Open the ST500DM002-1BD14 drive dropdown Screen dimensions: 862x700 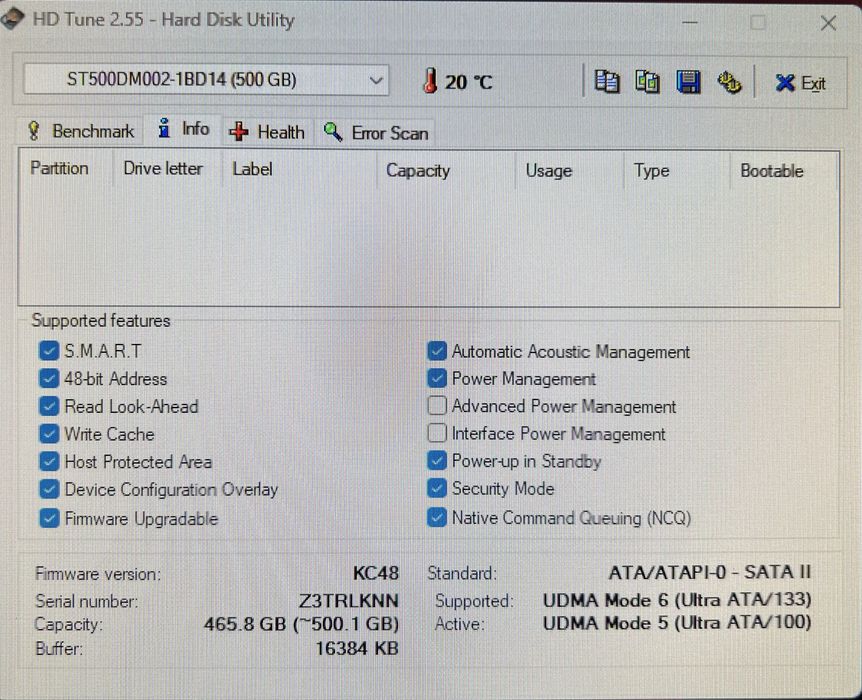point(206,80)
